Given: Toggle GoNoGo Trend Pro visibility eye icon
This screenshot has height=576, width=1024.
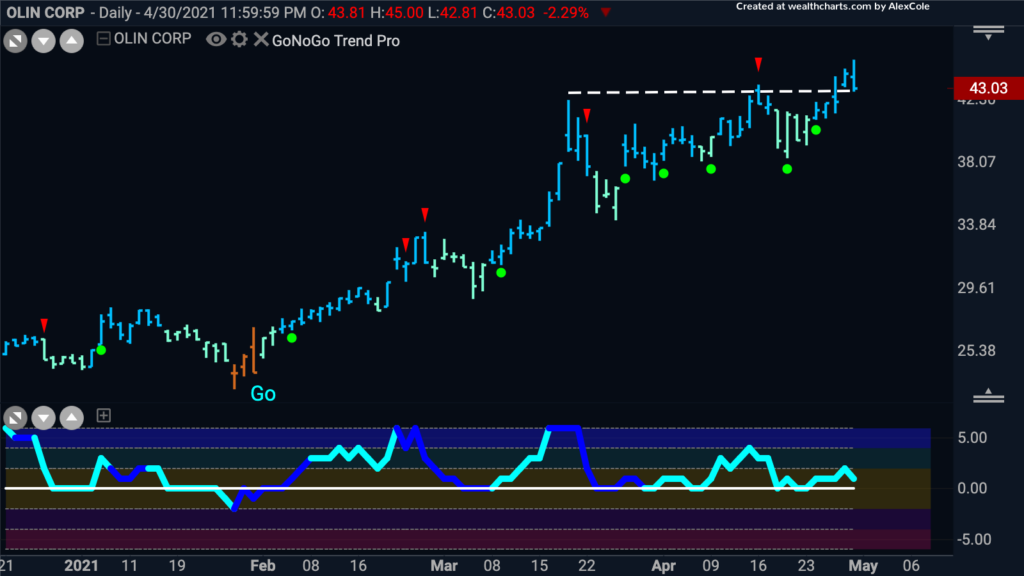Looking at the screenshot, I should coord(216,40).
